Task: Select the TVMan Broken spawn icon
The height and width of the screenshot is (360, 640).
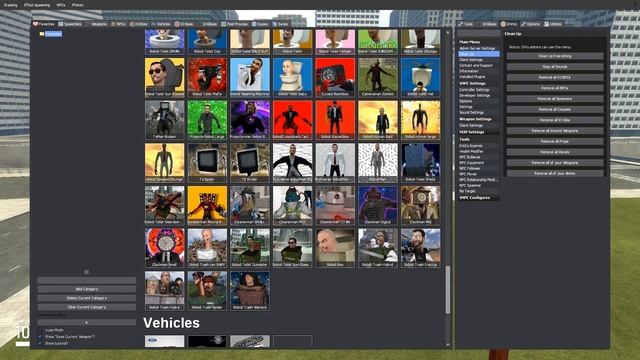Action: click(164, 120)
